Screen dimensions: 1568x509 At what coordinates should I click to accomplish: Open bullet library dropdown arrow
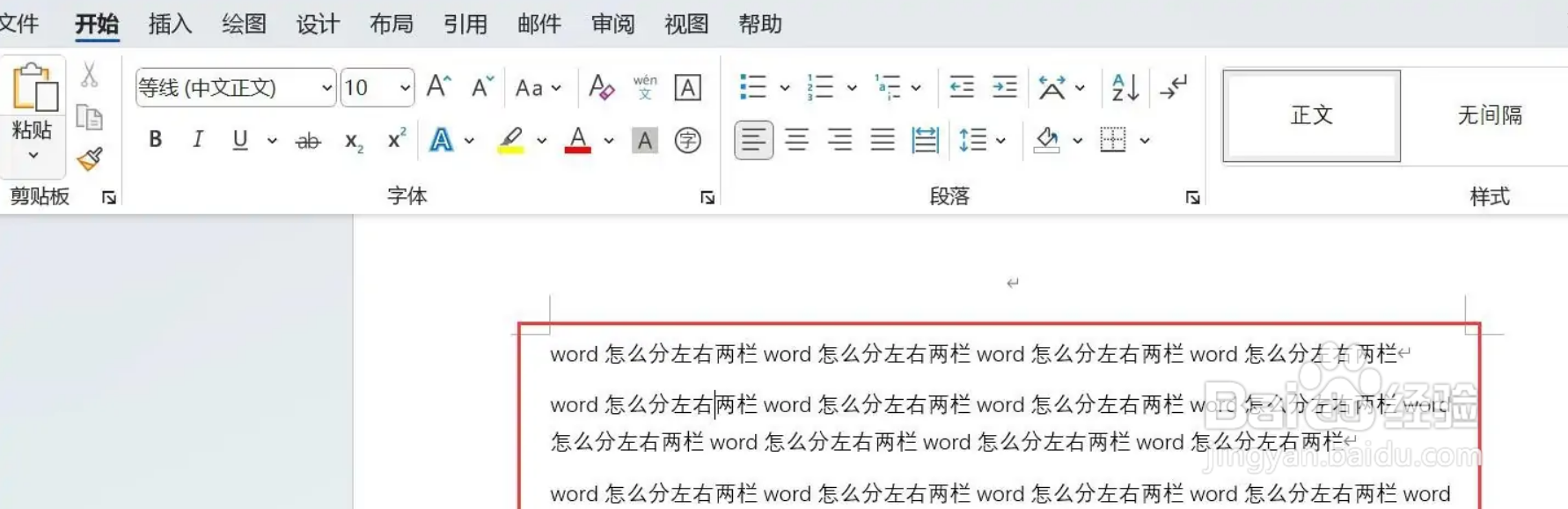click(x=785, y=88)
